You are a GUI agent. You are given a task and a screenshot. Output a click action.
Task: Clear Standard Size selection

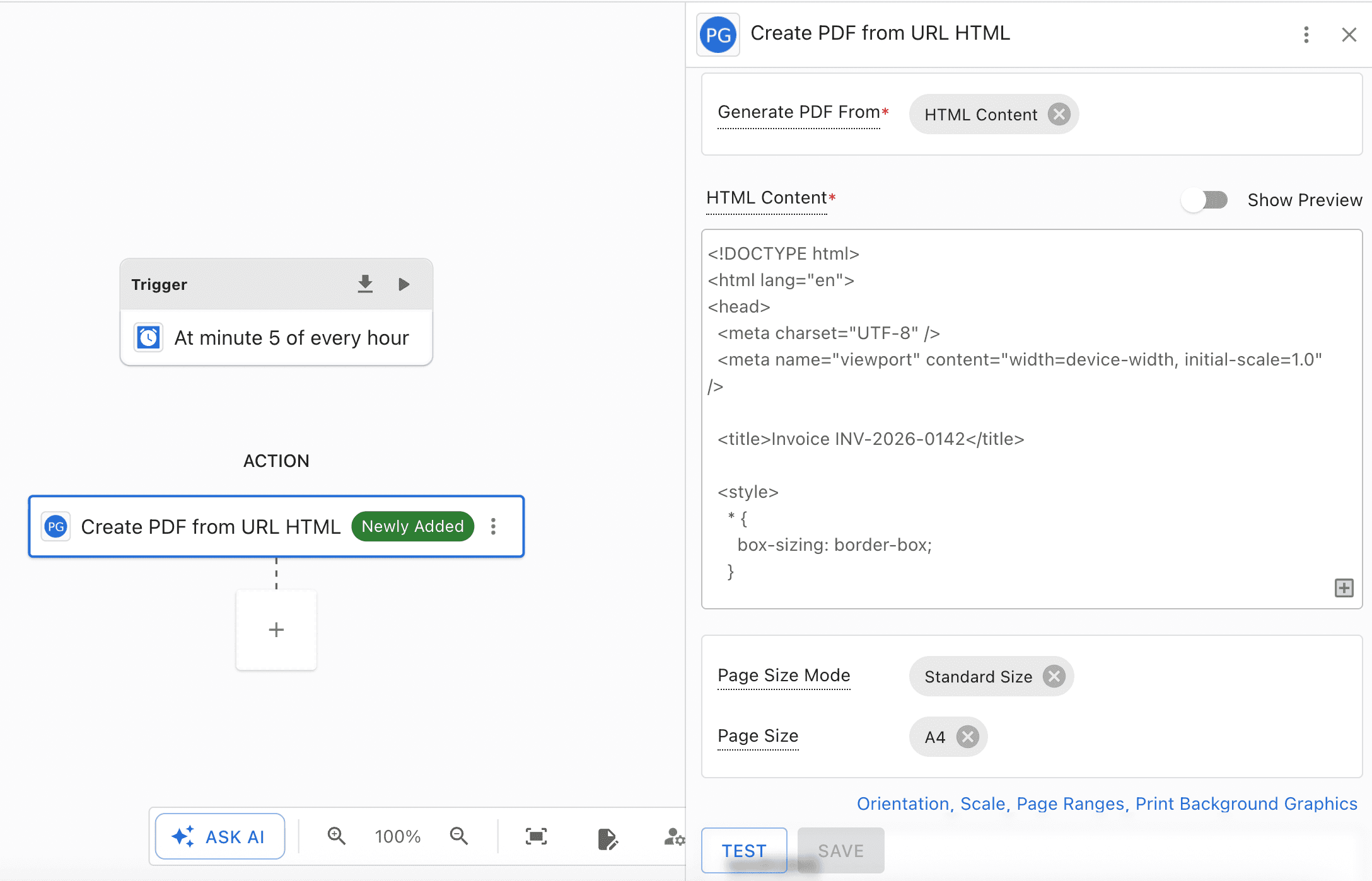coord(1054,676)
